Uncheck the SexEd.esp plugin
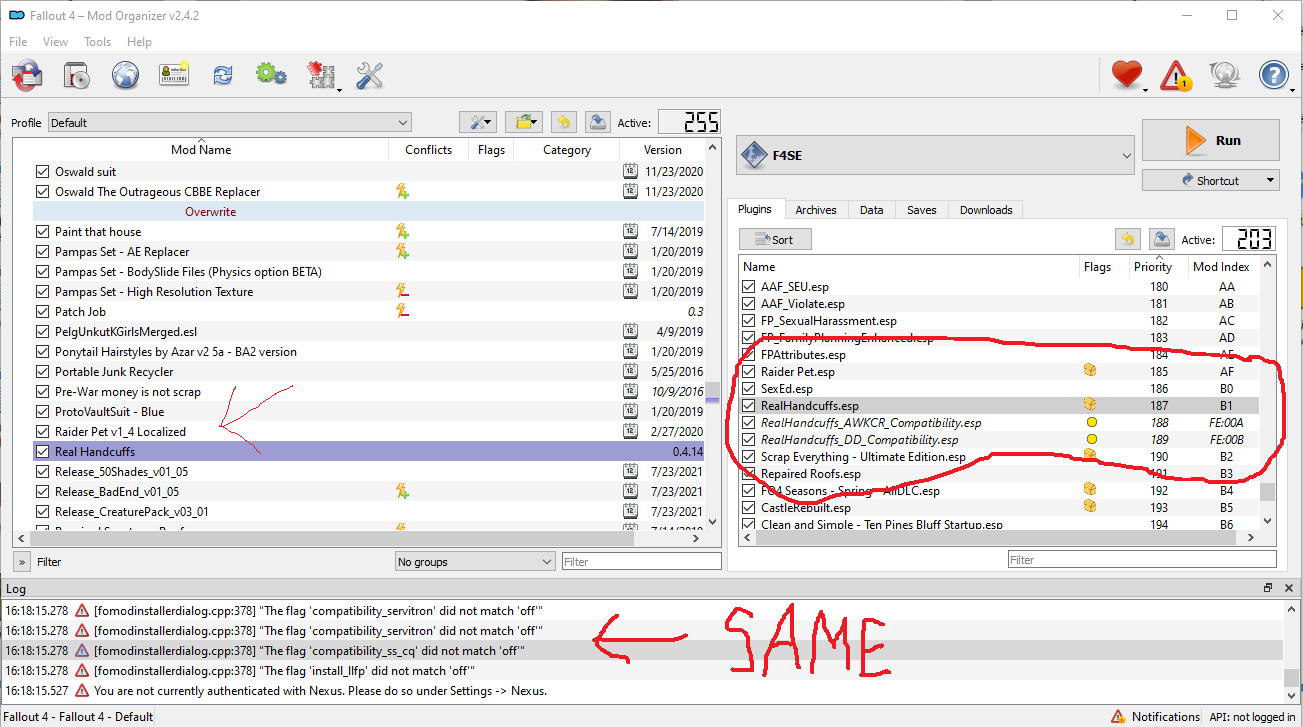Viewport: 1303px width, 727px height. pyautogui.click(x=749, y=388)
